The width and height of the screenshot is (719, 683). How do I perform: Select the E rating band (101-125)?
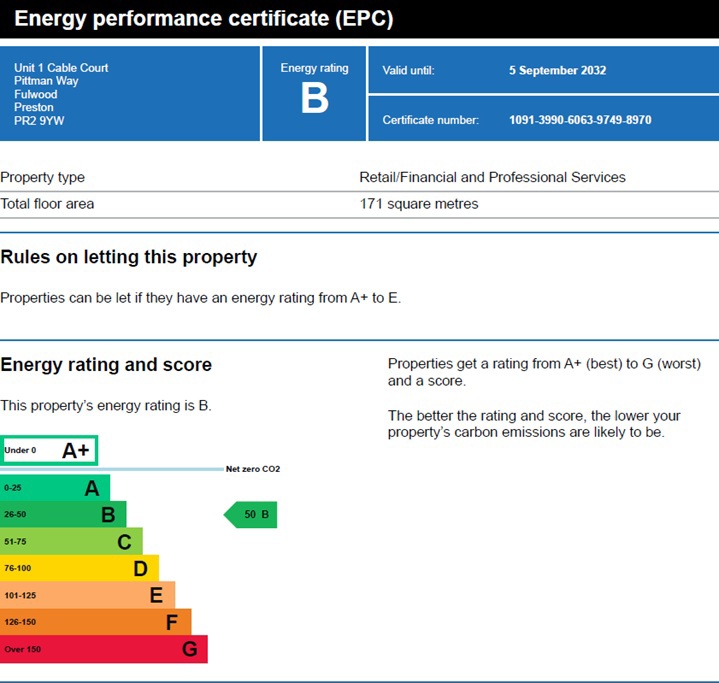click(x=87, y=595)
